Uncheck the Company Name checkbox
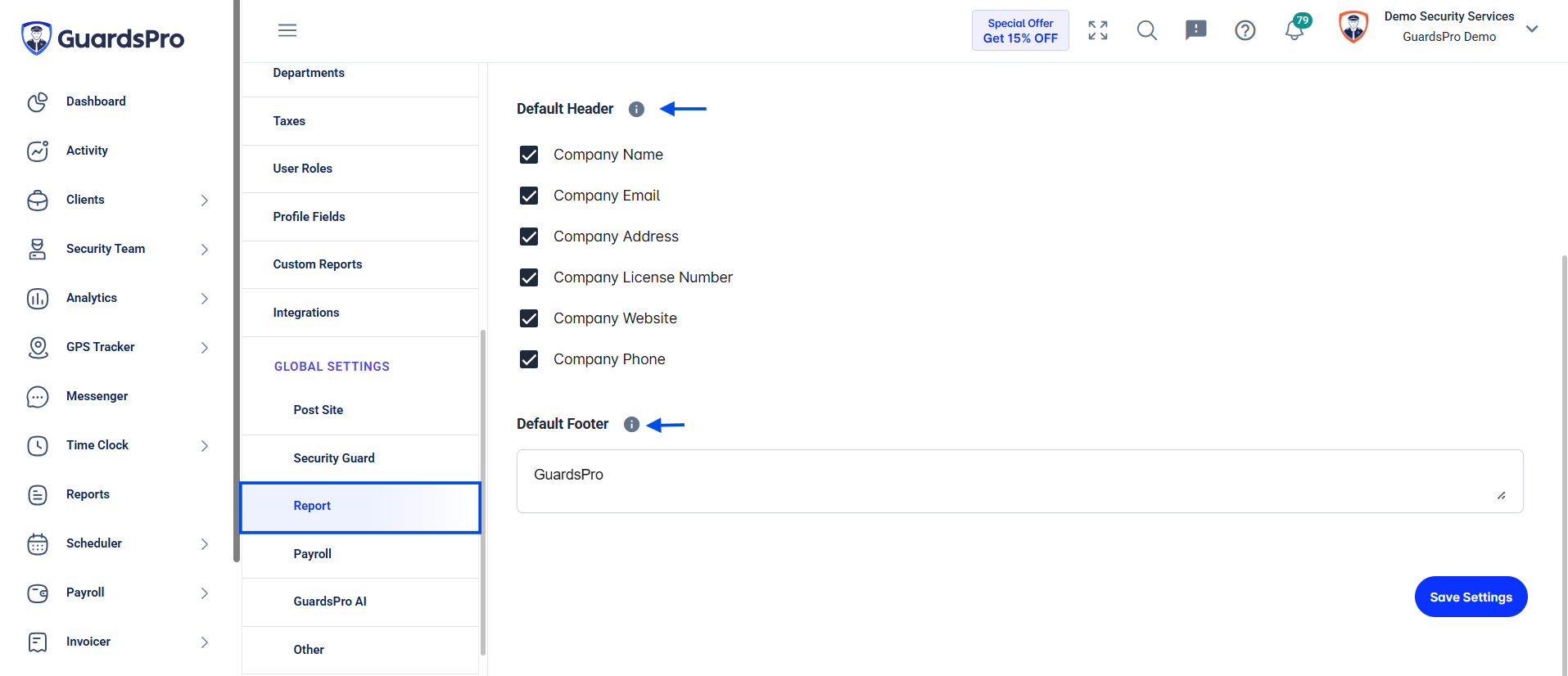 [x=529, y=155]
